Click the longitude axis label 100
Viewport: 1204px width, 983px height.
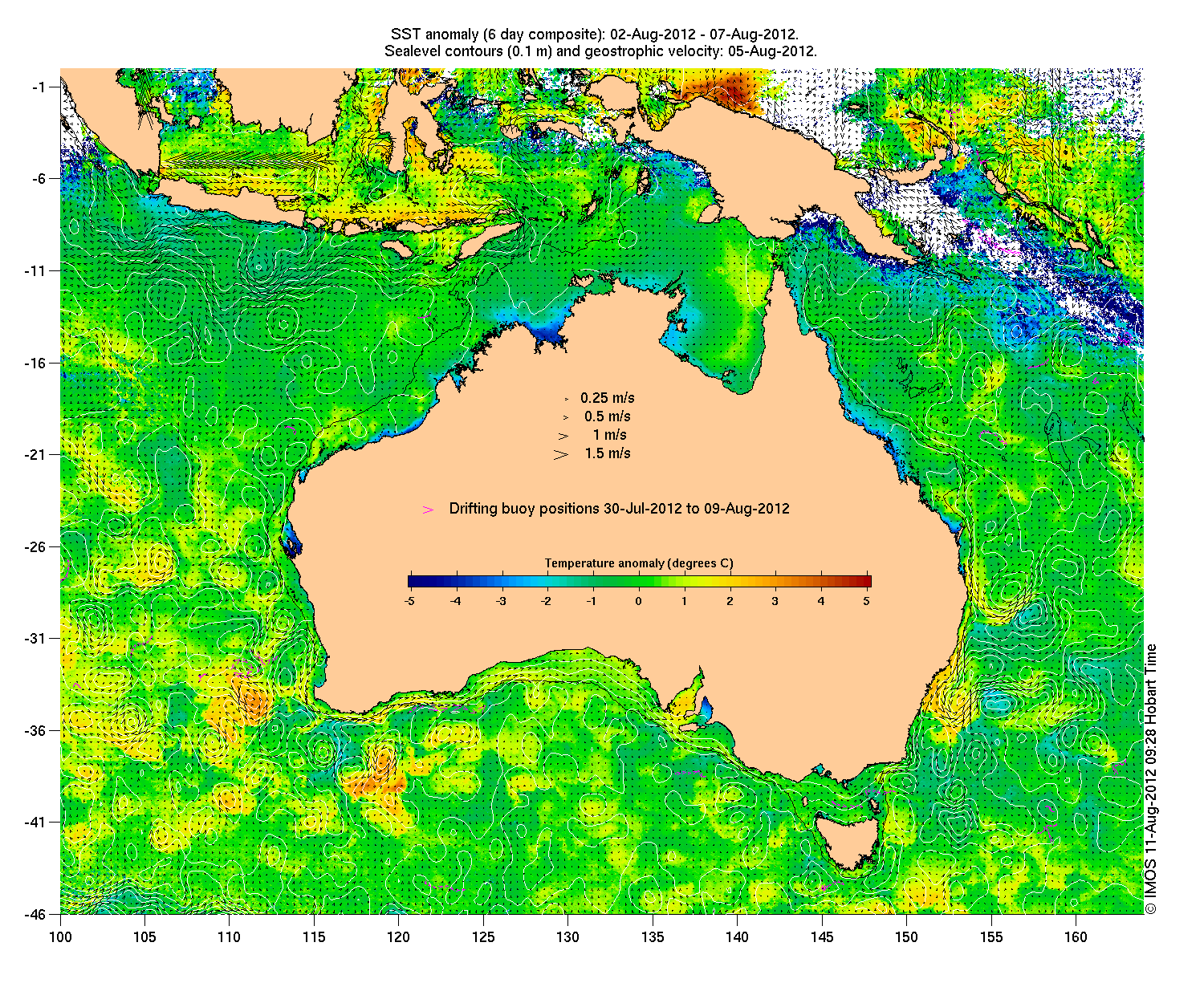(60, 936)
